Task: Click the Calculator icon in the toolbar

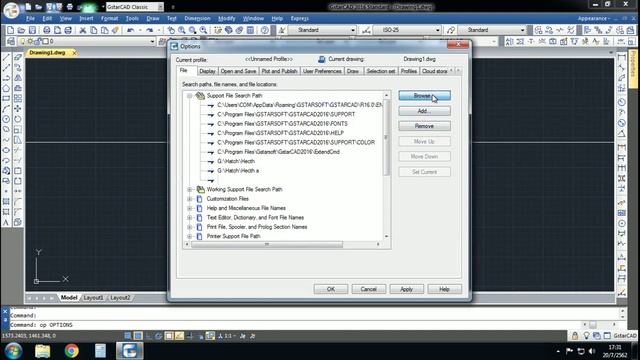Action: click(x=250, y=30)
